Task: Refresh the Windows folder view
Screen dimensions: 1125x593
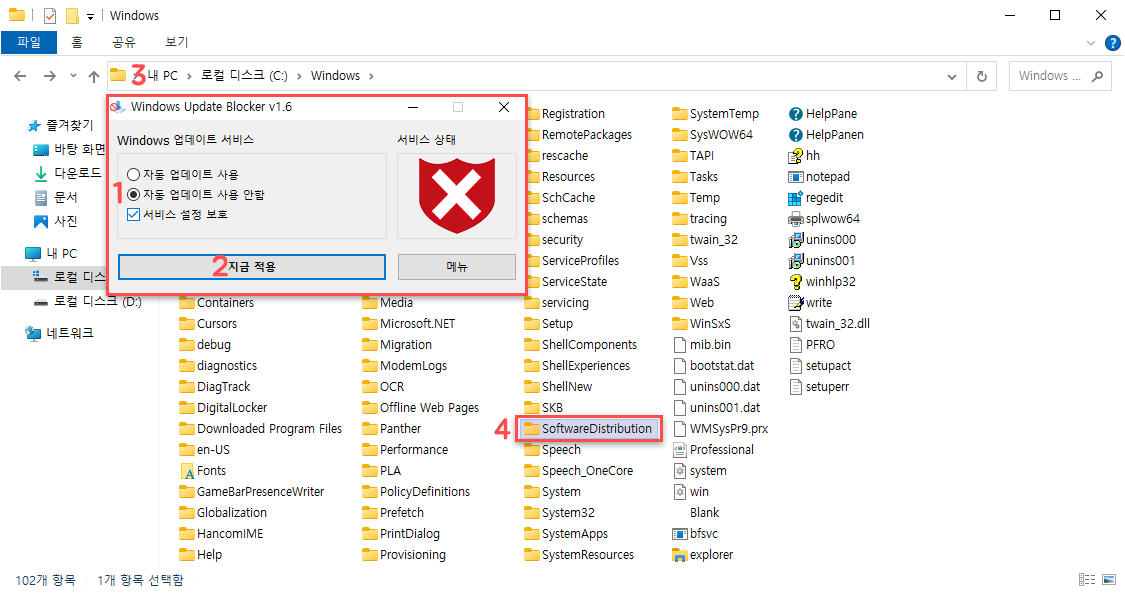Action: pyautogui.click(x=982, y=76)
